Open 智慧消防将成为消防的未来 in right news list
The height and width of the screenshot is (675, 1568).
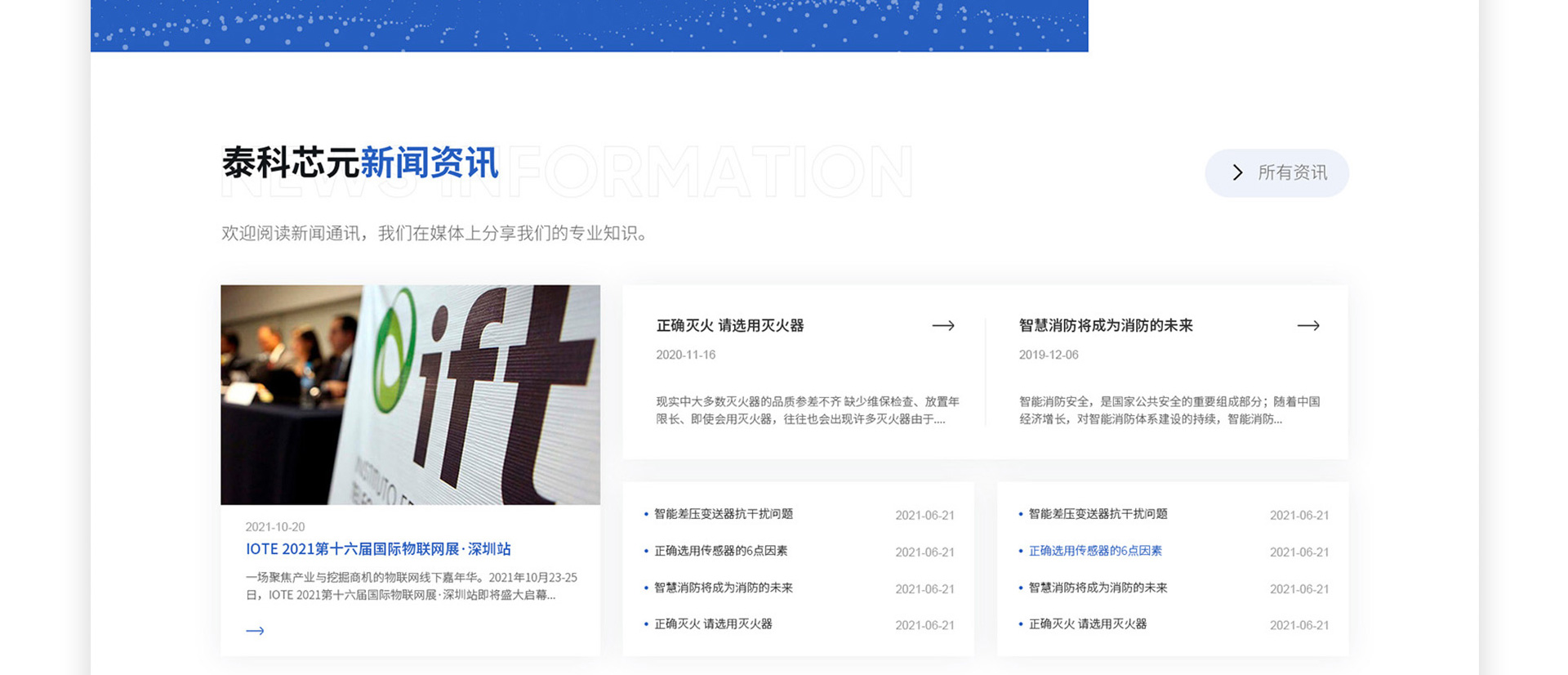1098,588
